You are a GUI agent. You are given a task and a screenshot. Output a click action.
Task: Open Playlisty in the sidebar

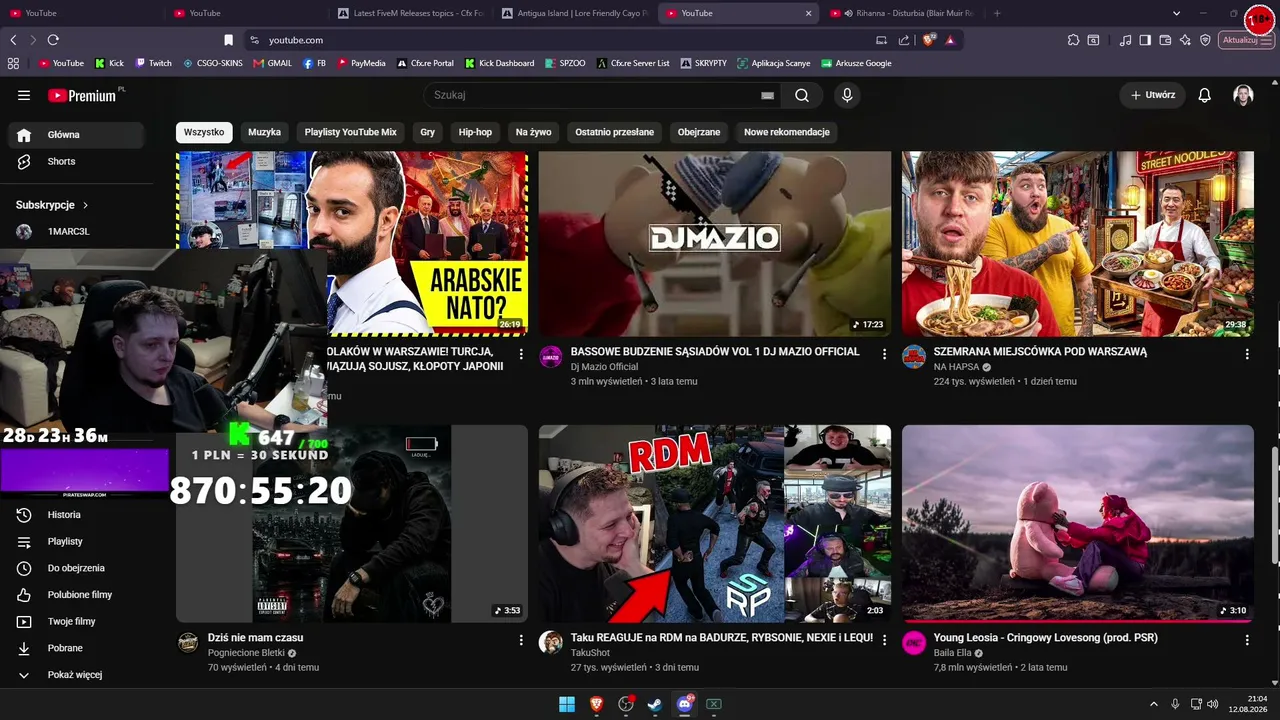[76, 542]
